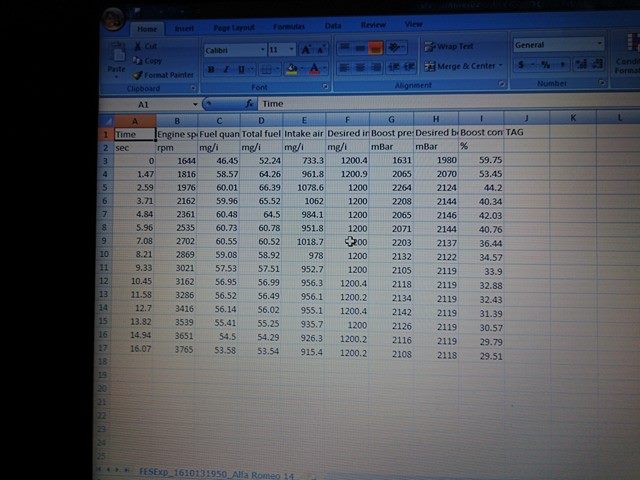Apply Percent Style format

click(545, 64)
